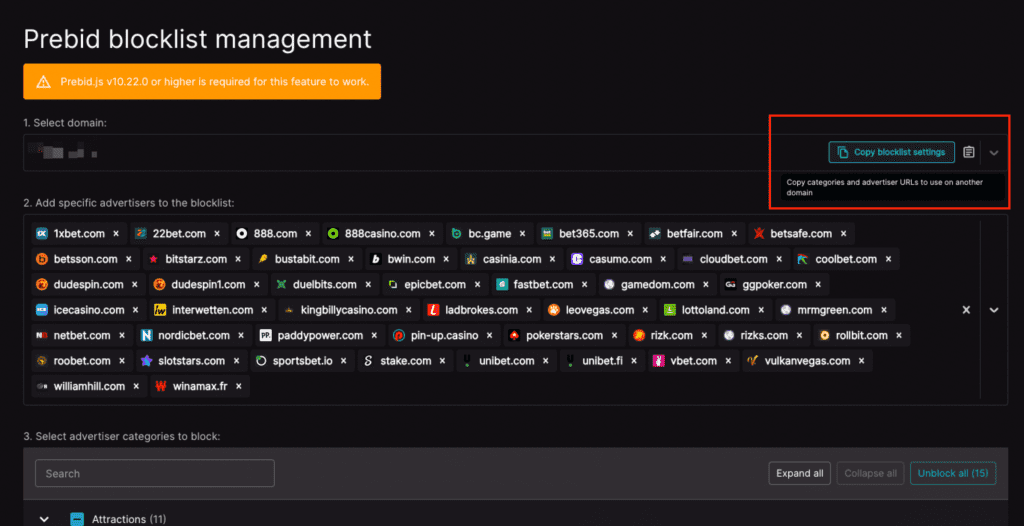Remove cloudbet.com chip via its X
Screen dimensions: 1024x526
click(778, 259)
